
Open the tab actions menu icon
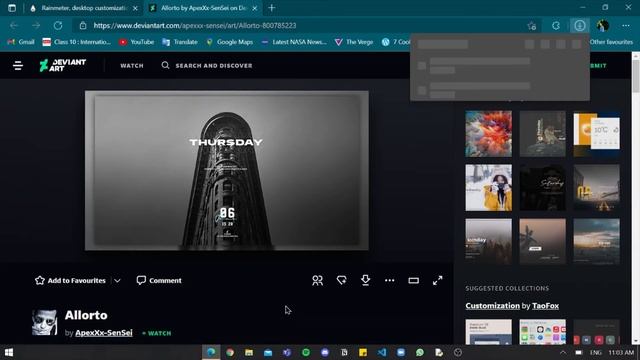click(x=12, y=8)
